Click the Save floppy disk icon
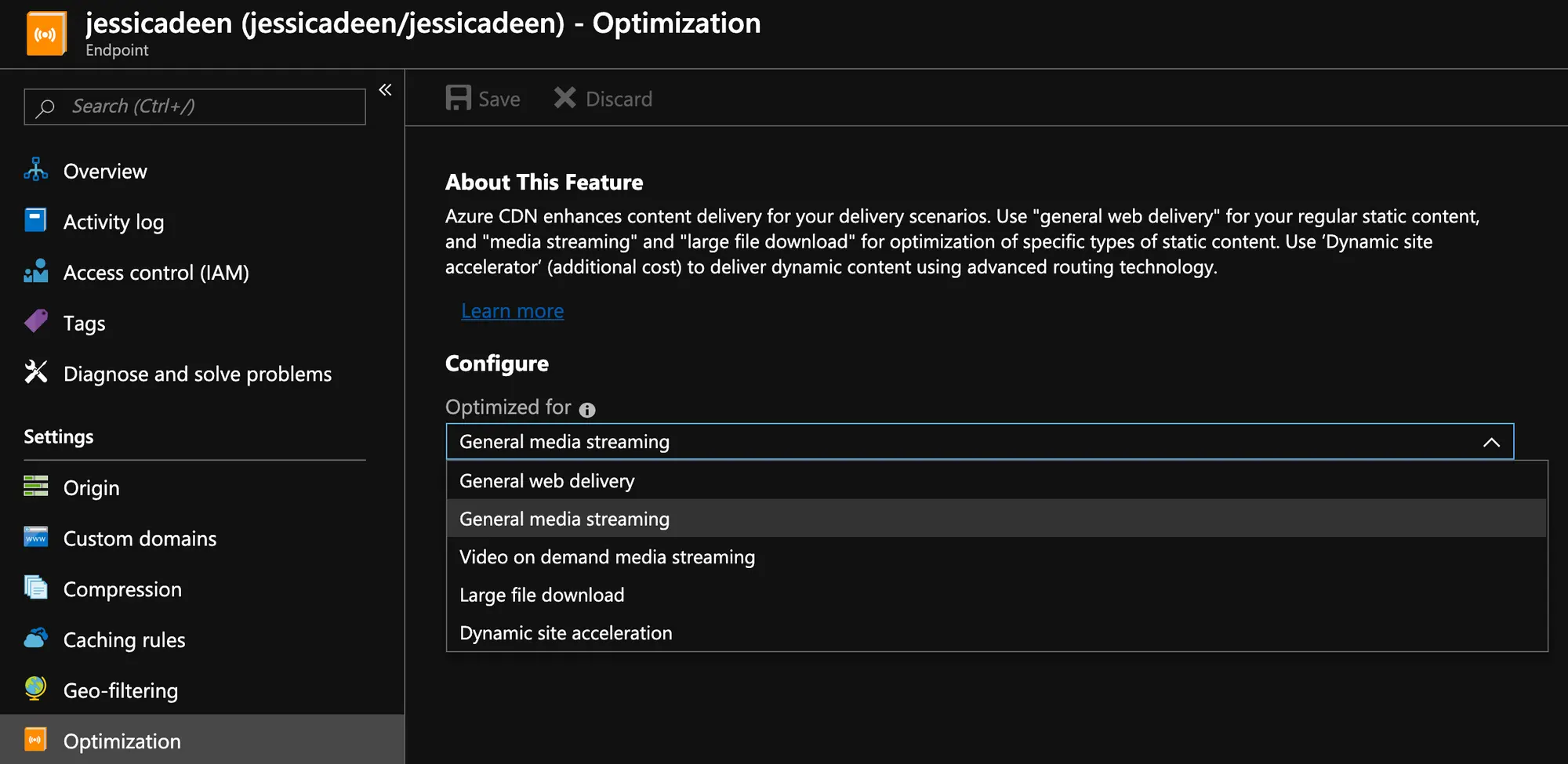 (x=459, y=98)
